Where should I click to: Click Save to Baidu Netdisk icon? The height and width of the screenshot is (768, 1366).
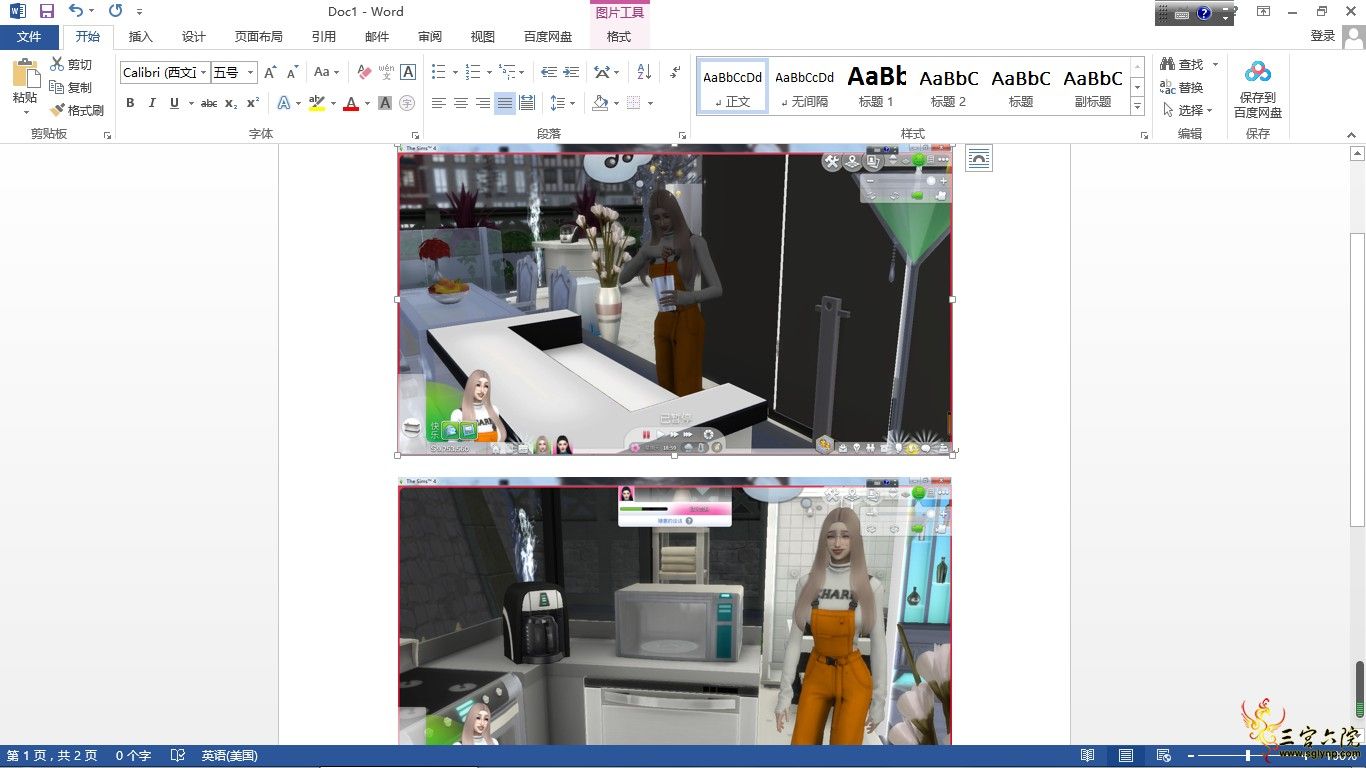coord(1258,90)
